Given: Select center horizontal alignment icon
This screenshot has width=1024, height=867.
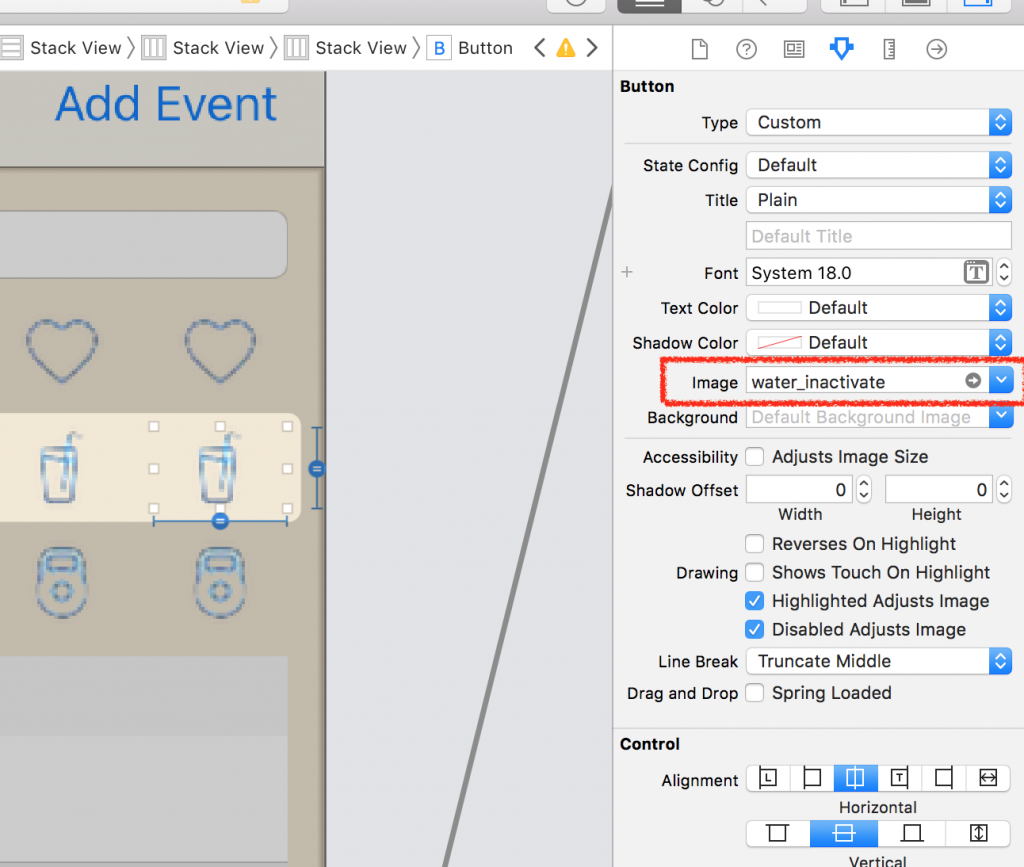Looking at the screenshot, I should click(x=856, y=778).
